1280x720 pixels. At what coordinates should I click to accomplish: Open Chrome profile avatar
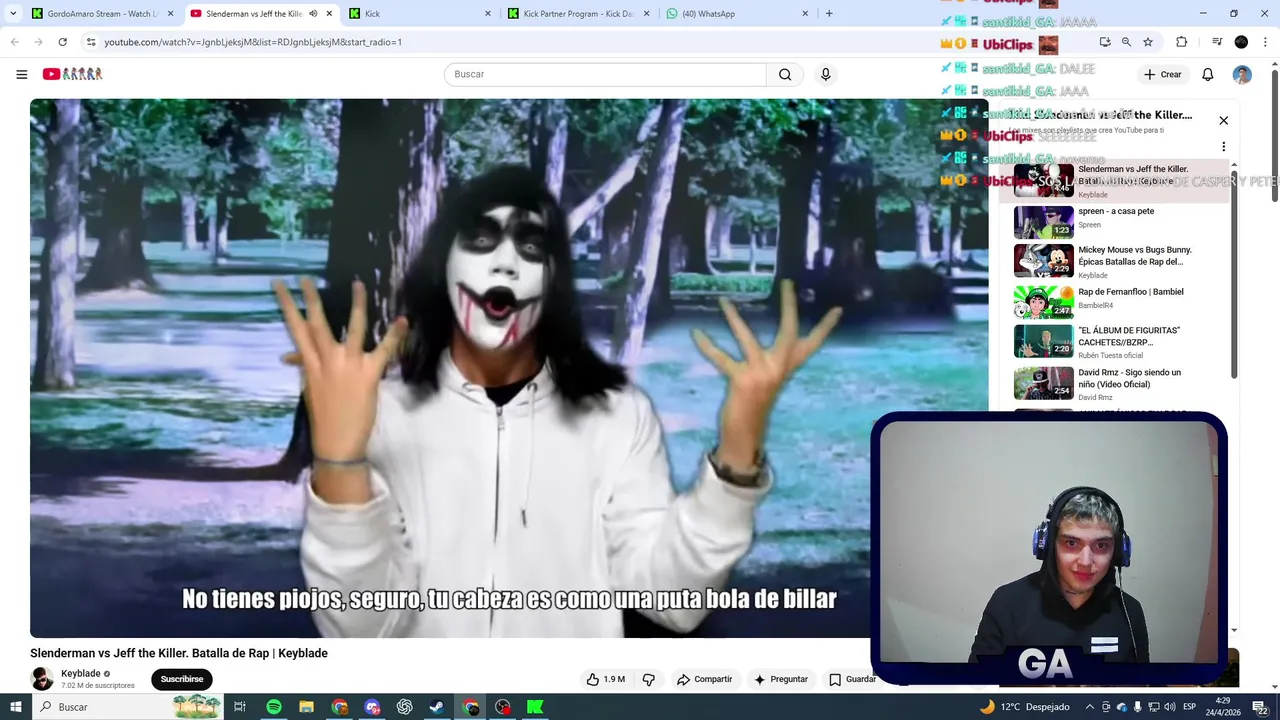[x=1241, y=42]
